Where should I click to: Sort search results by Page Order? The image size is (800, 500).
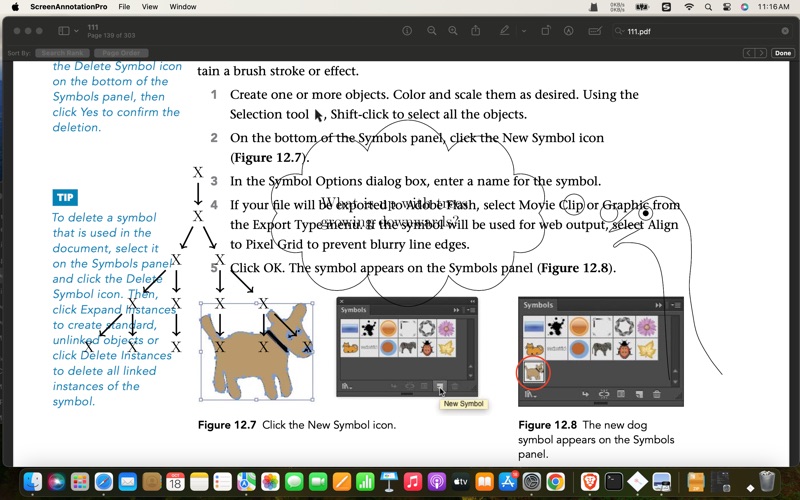pos(121,53)
